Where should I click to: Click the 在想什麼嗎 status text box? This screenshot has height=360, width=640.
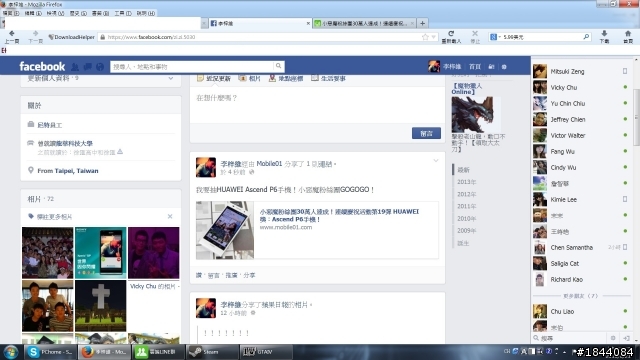pyautogui.click(x=317, y=104)
